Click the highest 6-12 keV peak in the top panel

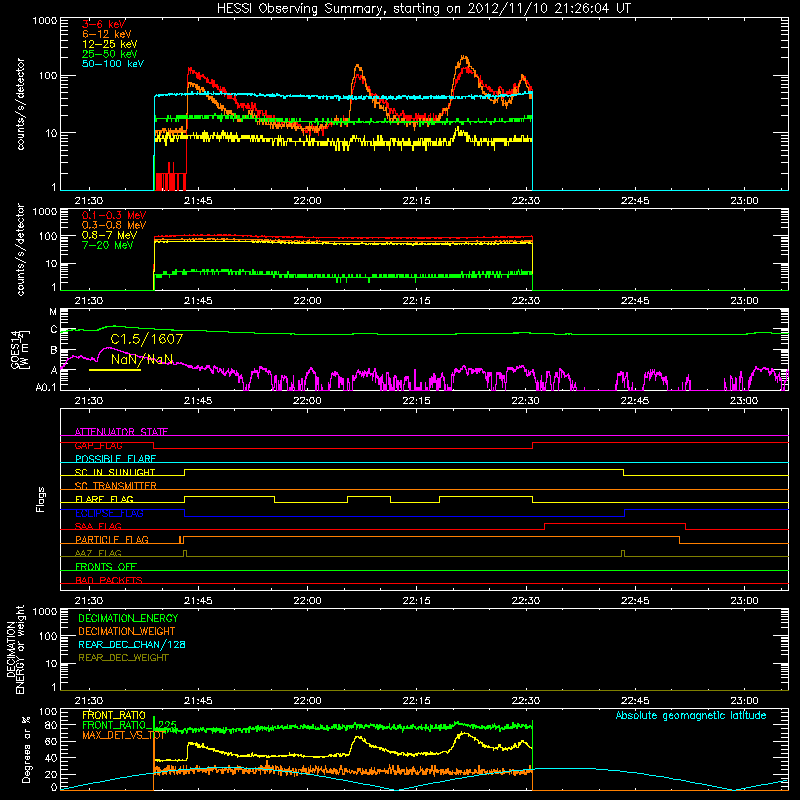pyautogui.click(x=463, y=57)
